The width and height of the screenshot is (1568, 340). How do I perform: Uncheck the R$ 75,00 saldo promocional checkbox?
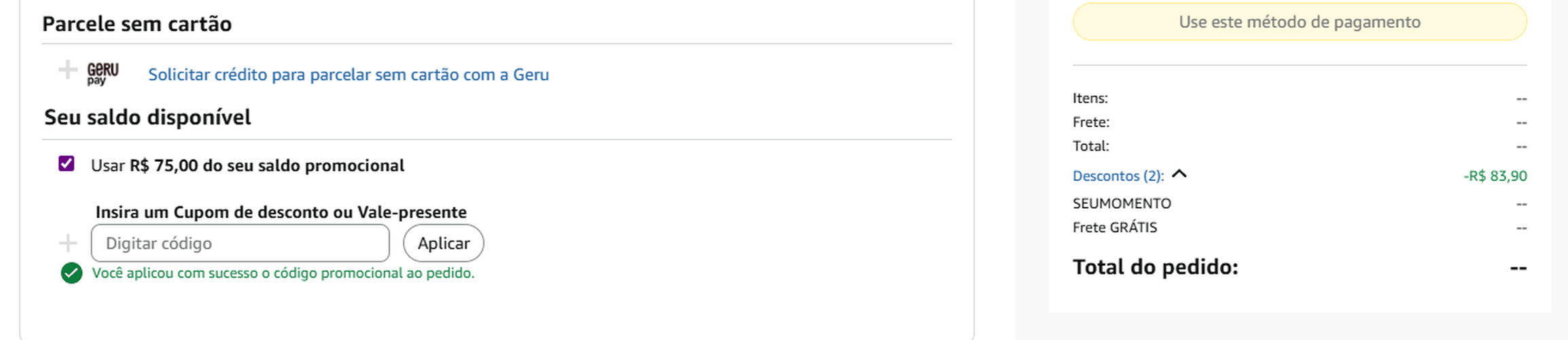(66, 163)
